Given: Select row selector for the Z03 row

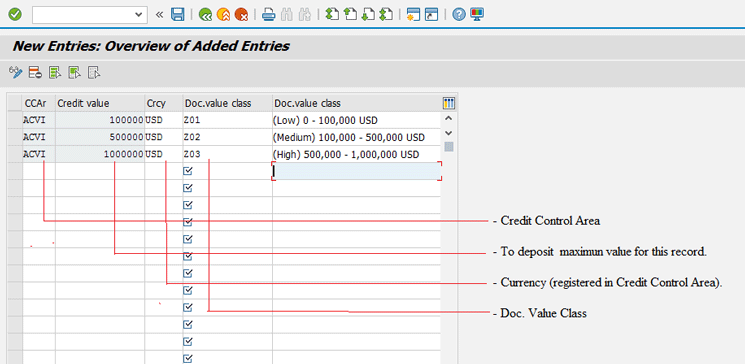Looking at the screenshot, I should click(x=15, y=154).
